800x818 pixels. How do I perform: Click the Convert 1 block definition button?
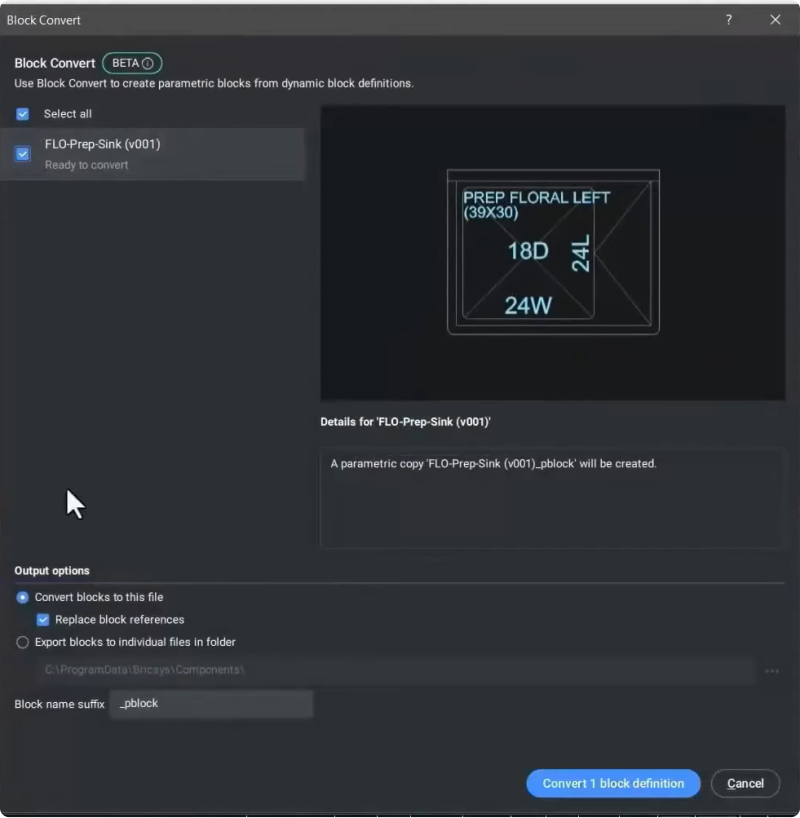(x=613, y=783)
